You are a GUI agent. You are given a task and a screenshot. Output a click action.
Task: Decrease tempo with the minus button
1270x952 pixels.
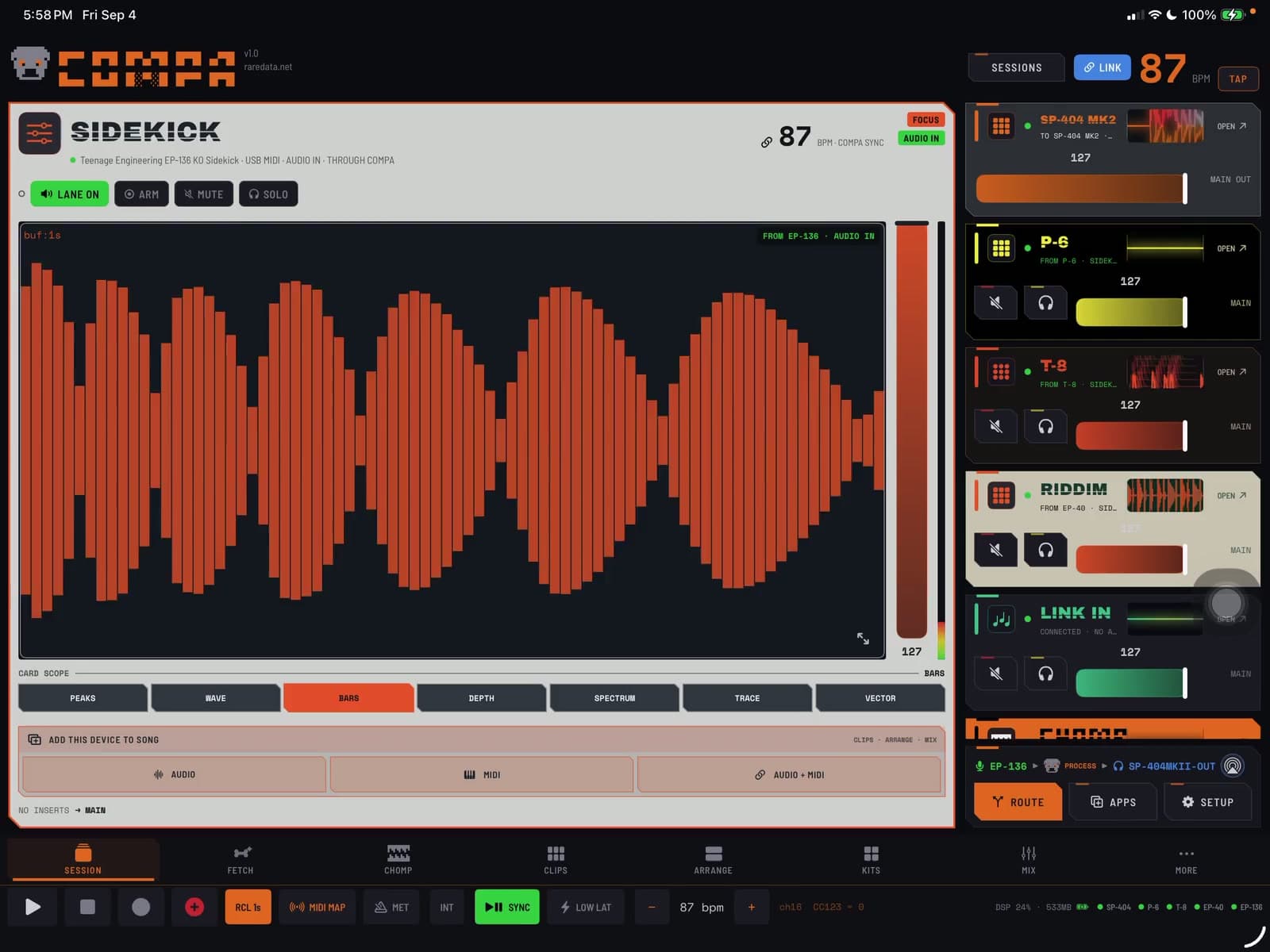pos(652,907)
